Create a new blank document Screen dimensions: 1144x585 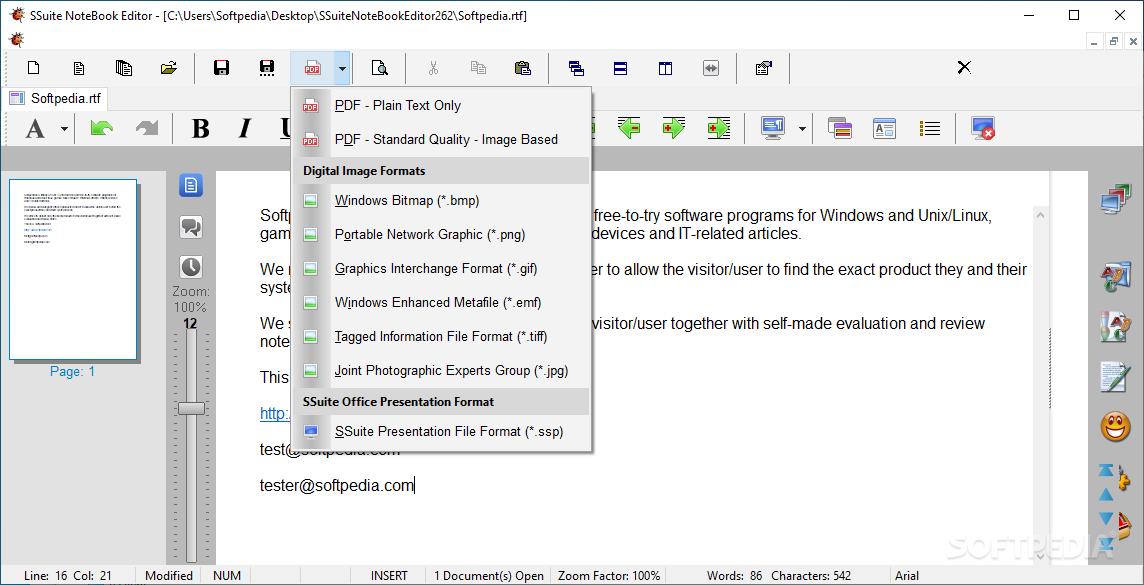(33, 69)
